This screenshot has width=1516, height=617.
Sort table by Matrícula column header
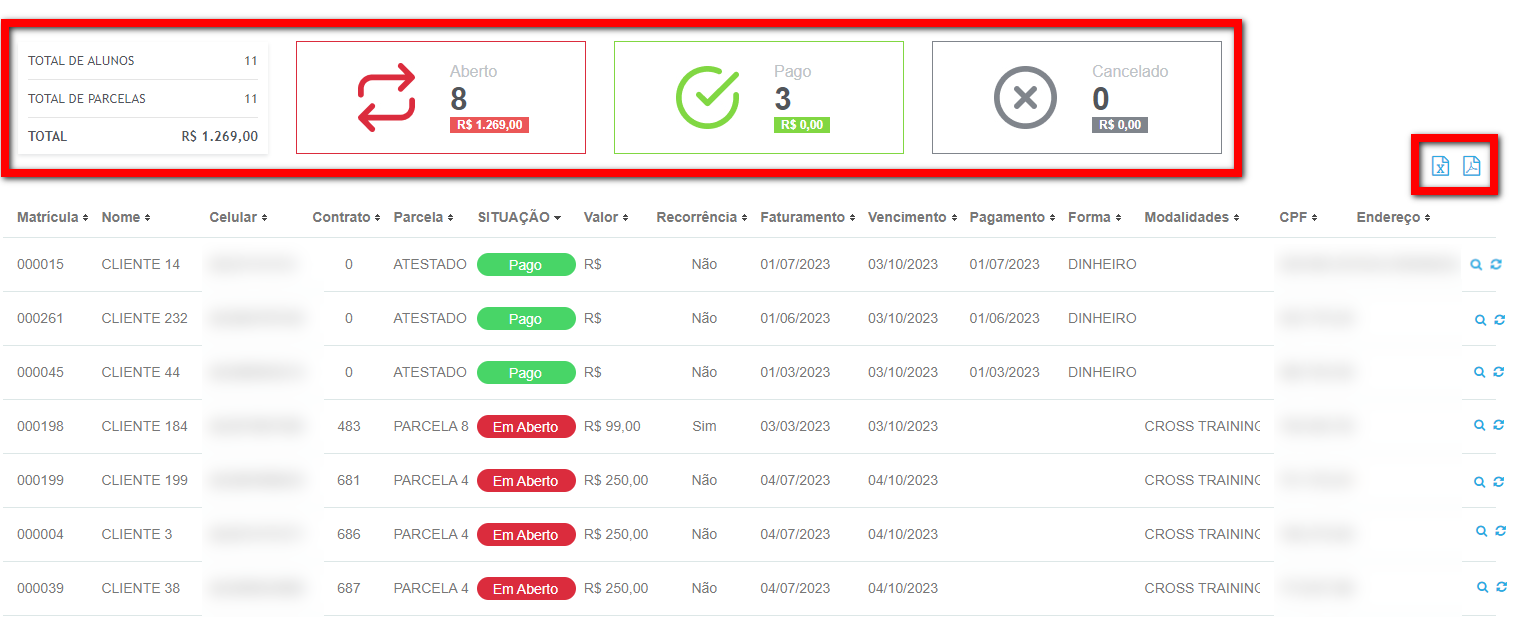52,217
